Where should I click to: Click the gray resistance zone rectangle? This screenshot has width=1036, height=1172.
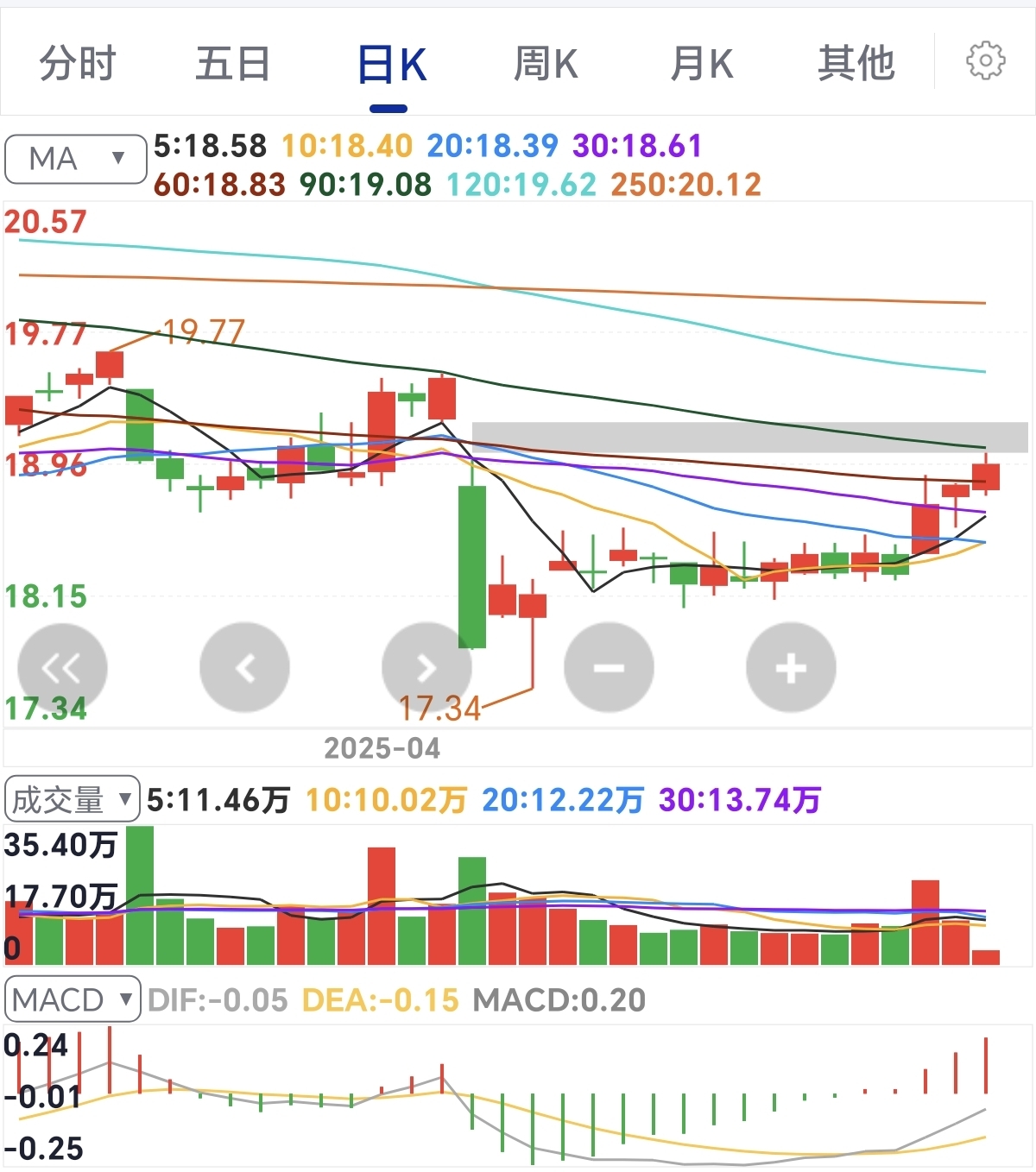click(x=749, y=437)
